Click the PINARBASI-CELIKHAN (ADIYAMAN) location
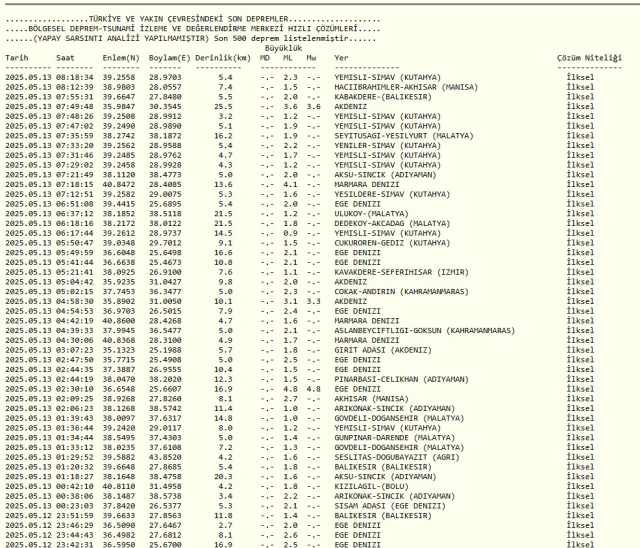Screen dimensions: 640x548 (398, 382)
